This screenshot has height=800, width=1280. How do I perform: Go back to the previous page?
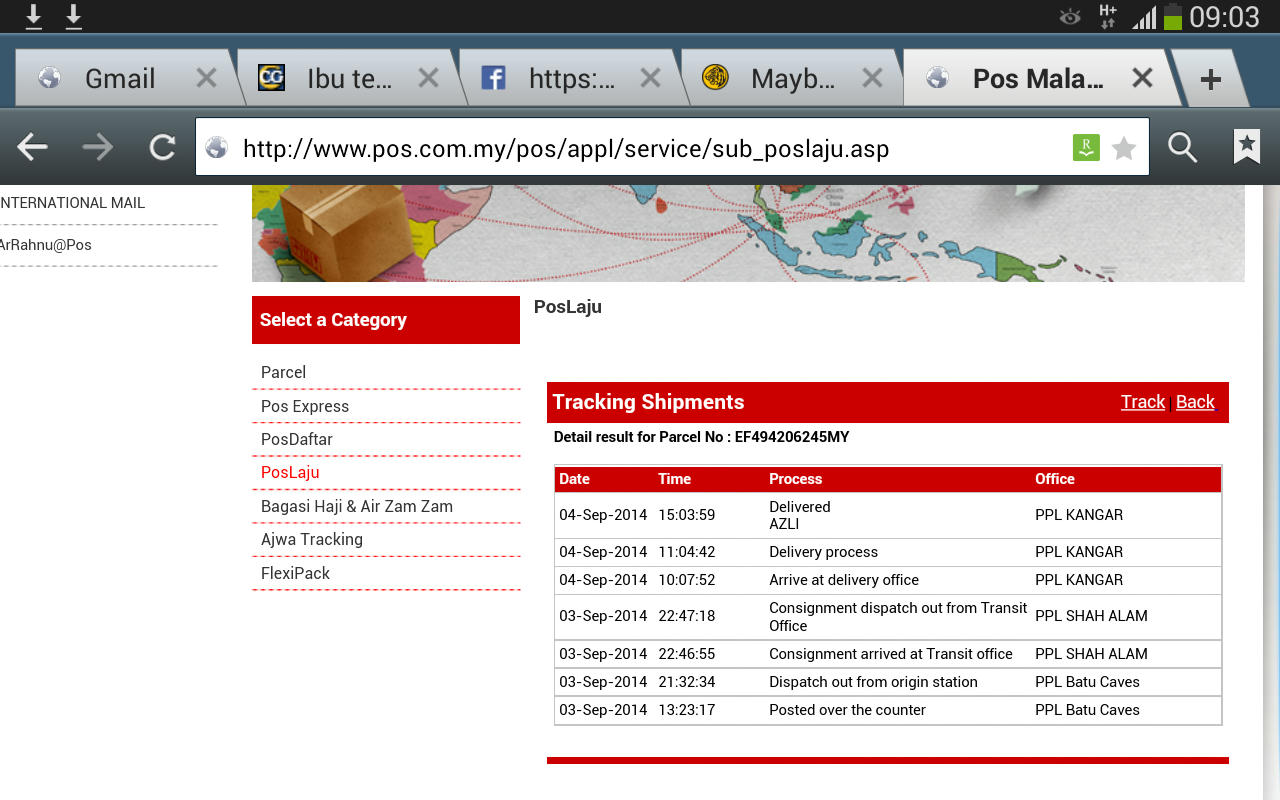point(32,148)
